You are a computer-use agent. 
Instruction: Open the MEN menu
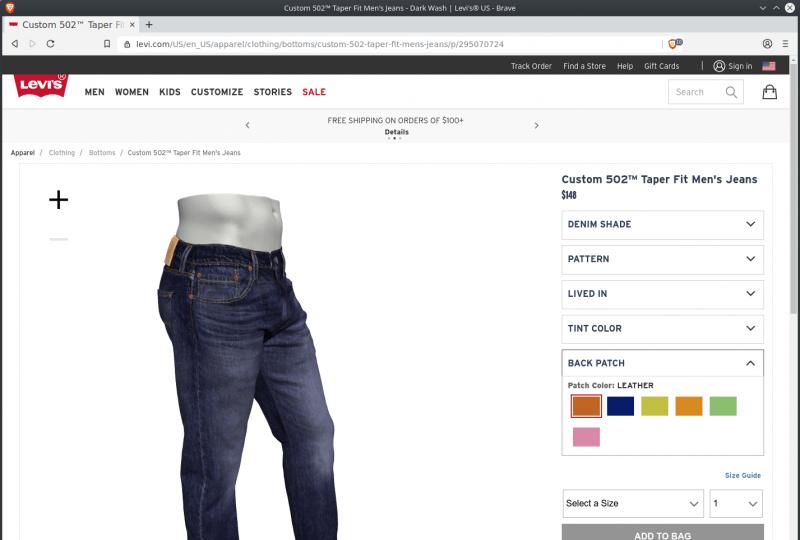click(x=94, y=92)
